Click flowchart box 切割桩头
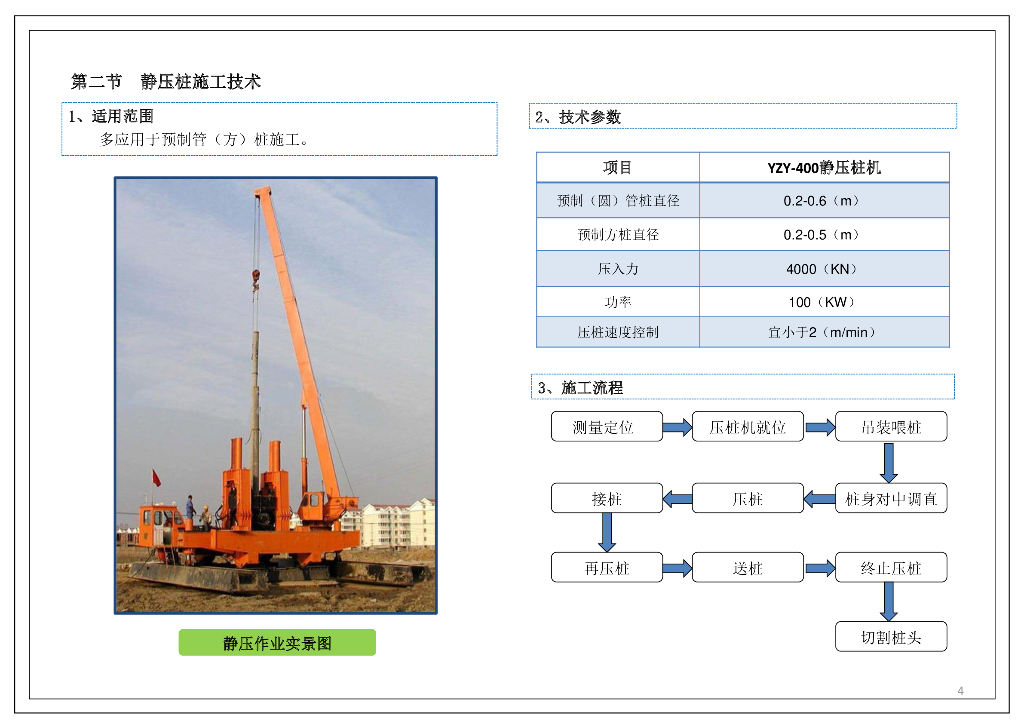Viewport: 1024px width, 724px height. click(x=891, y=637)
